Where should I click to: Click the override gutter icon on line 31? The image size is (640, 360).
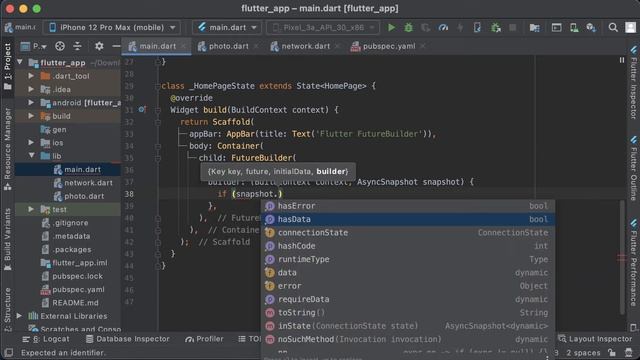click(142, 109)
